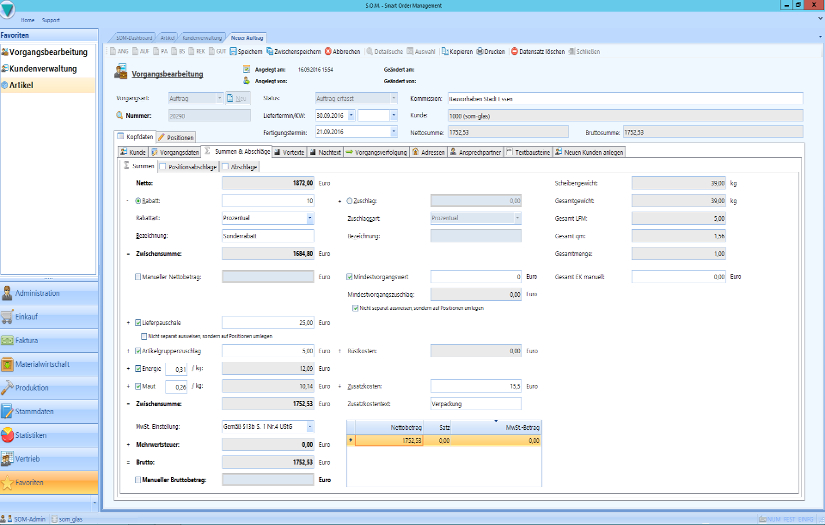Image resolution: width=825 pixels, height=525 pixels.
Task: Click the Speichern save icon in toolbar
Action: click(232, 51)
